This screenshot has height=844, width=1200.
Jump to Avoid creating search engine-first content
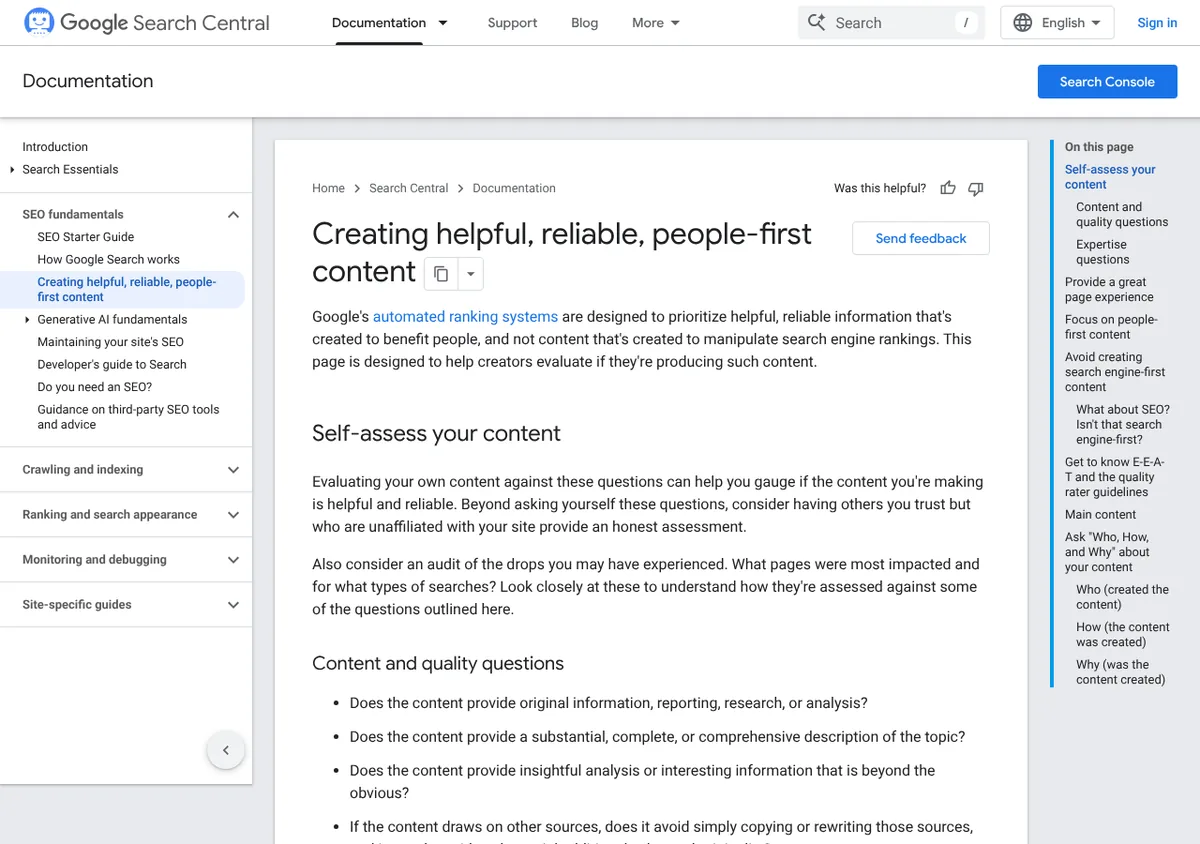[1115, 372]
